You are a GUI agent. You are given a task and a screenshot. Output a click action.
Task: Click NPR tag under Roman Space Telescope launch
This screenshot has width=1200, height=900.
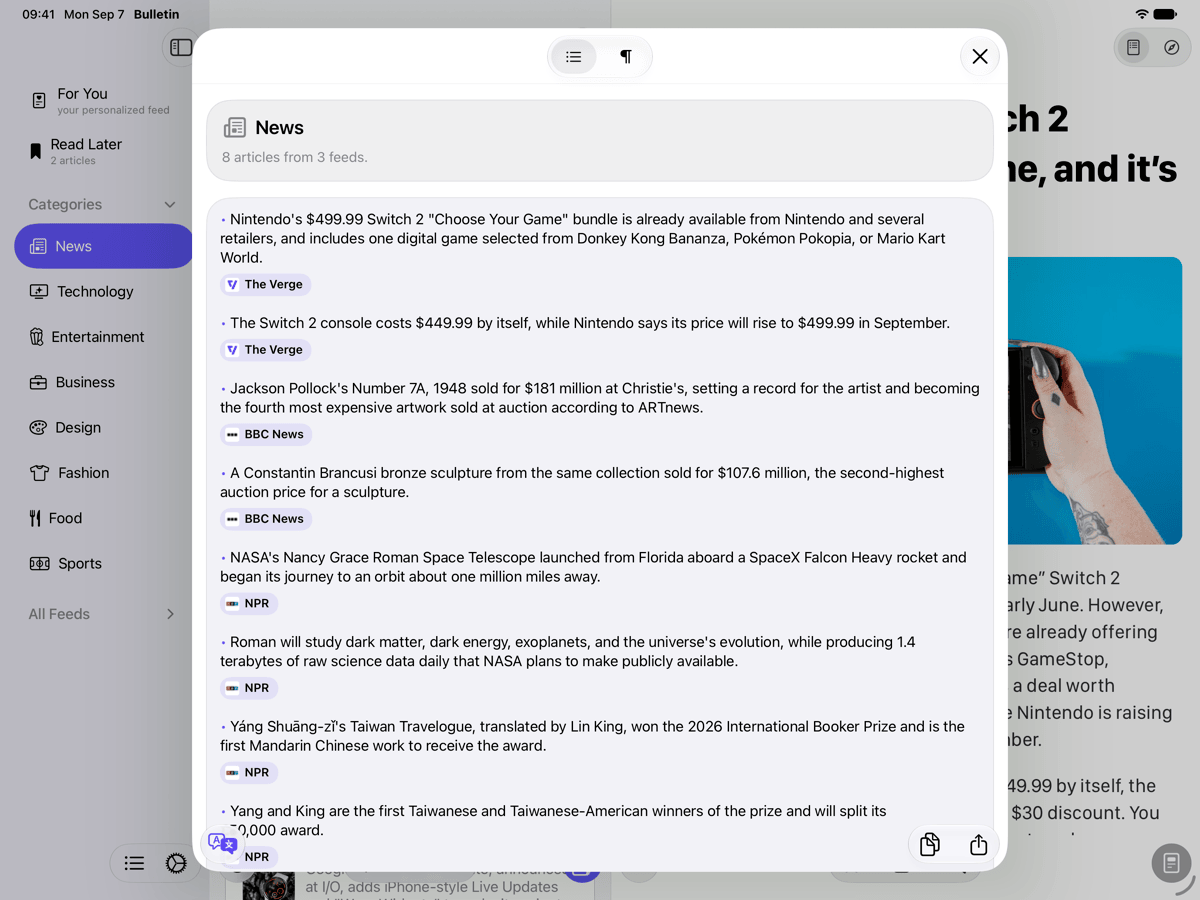point(249,604)
